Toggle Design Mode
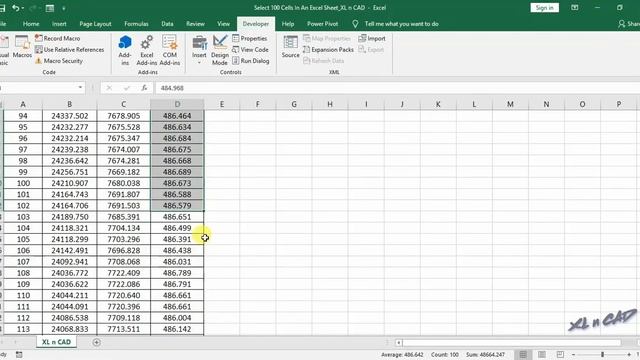640x360 pixels. tap(220, 50)
